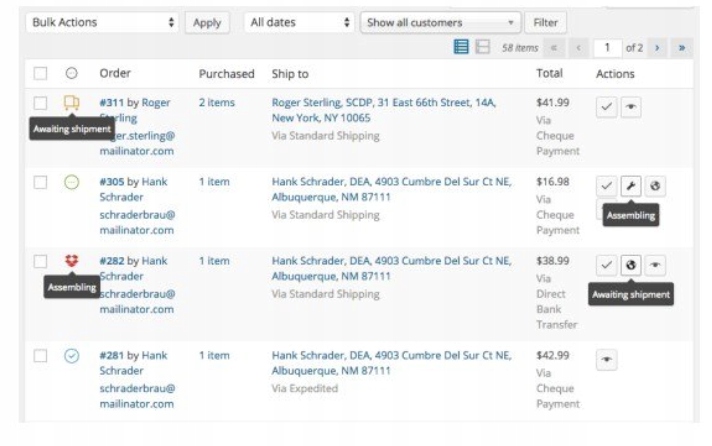
Task: Click the current page number field
Action: tap(607, 47)
